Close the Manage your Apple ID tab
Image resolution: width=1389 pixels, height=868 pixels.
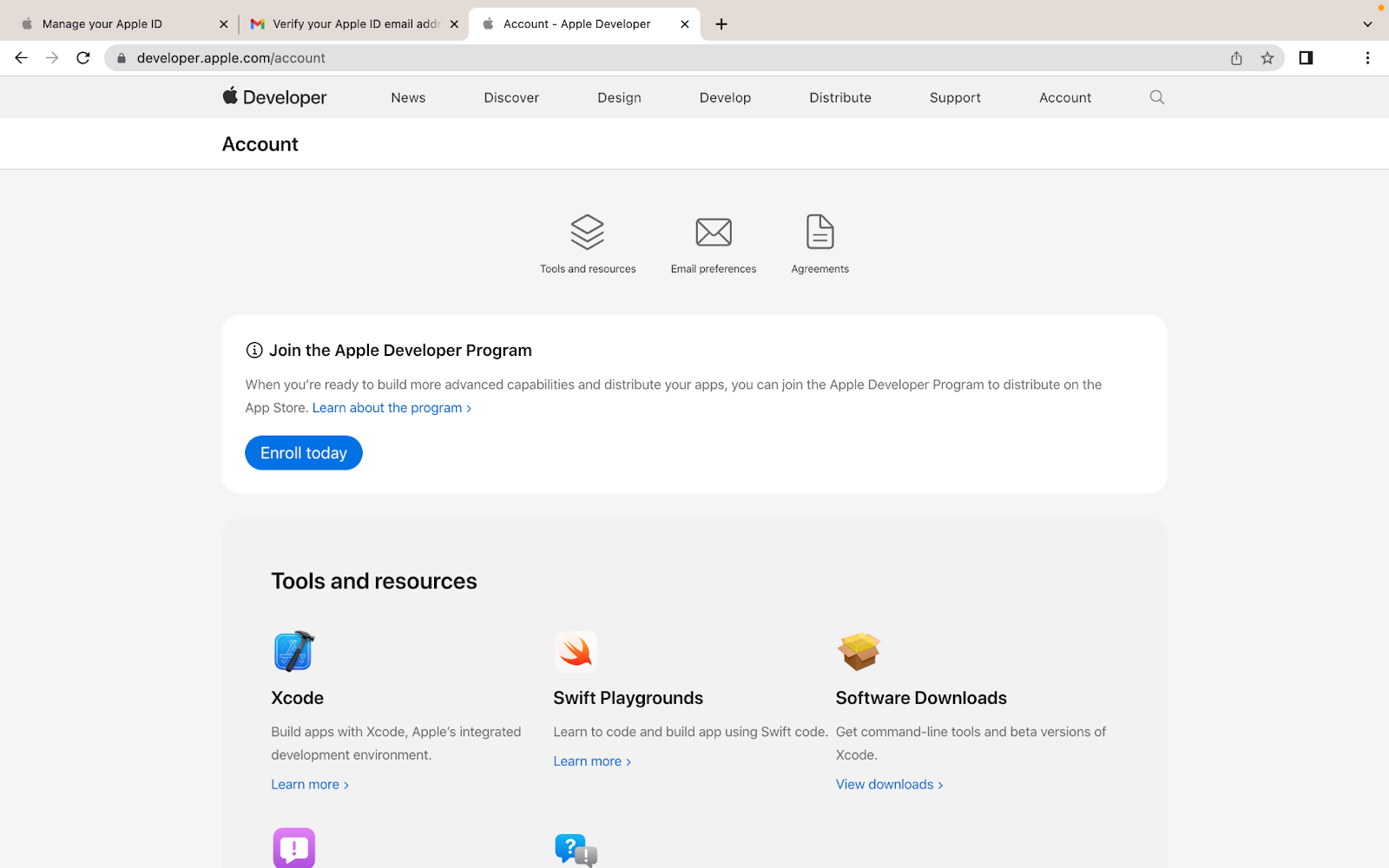point(224,24)
